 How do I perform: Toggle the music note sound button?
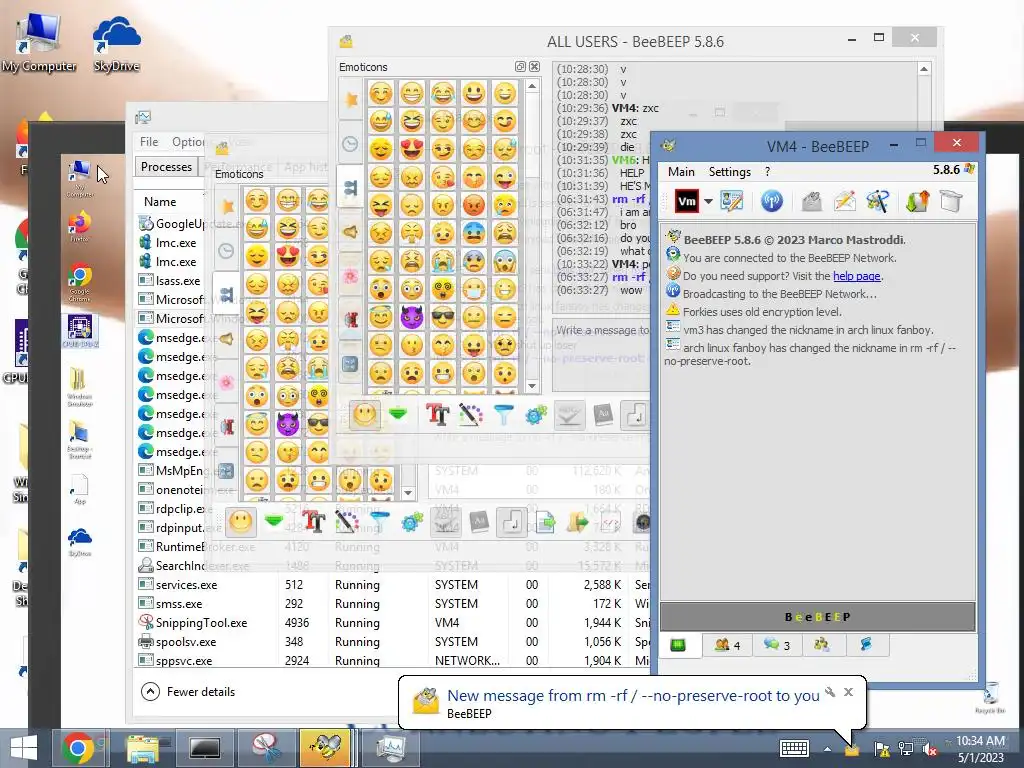click(636, 415)
